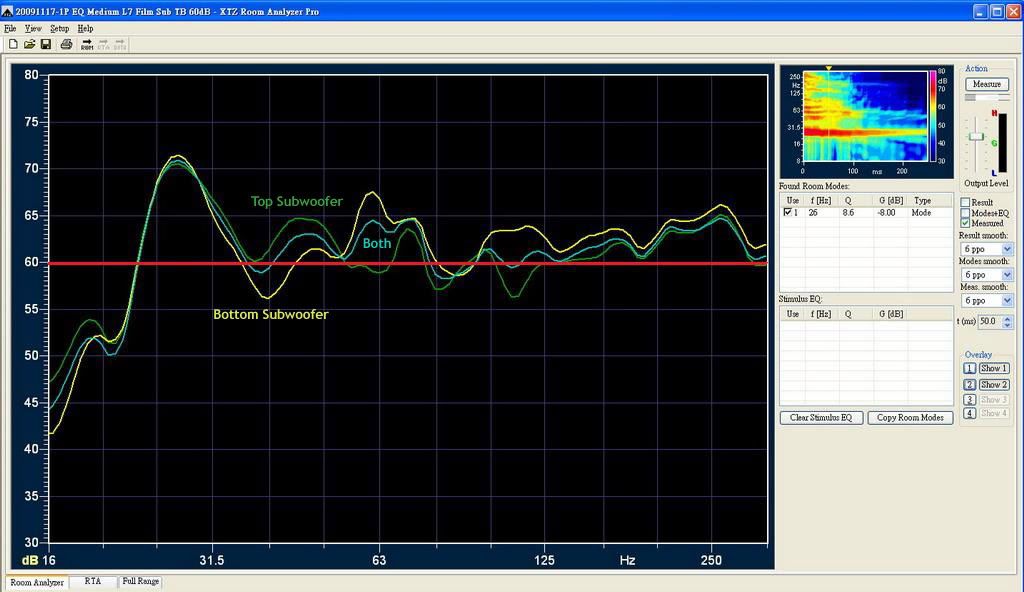Open the View menu
Viewport: 1024px width, 592px height.
tap(33, 29)
